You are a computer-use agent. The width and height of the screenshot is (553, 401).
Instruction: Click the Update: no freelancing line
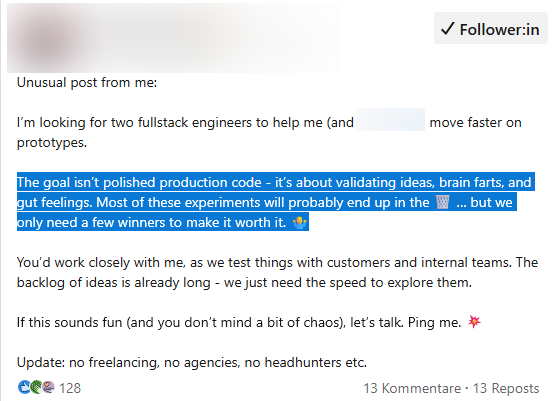click(x=192, y=362)
